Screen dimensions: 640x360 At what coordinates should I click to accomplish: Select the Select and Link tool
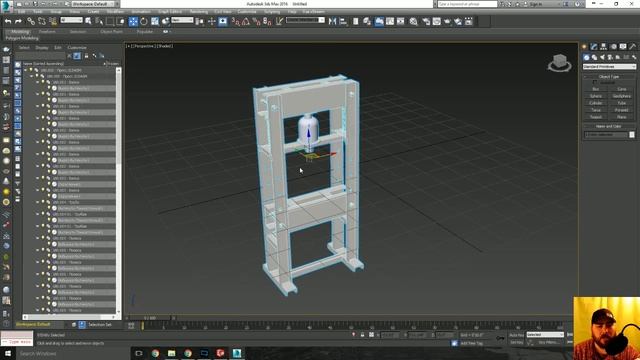pos(31,21)
